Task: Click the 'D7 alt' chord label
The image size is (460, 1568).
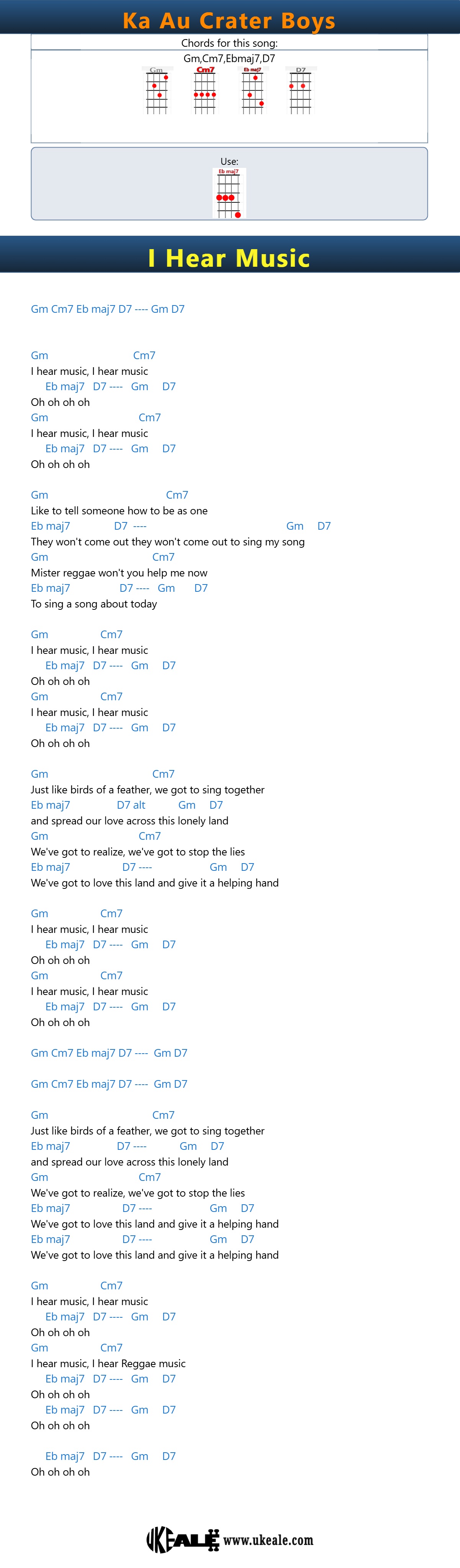Action: (131, 805)
